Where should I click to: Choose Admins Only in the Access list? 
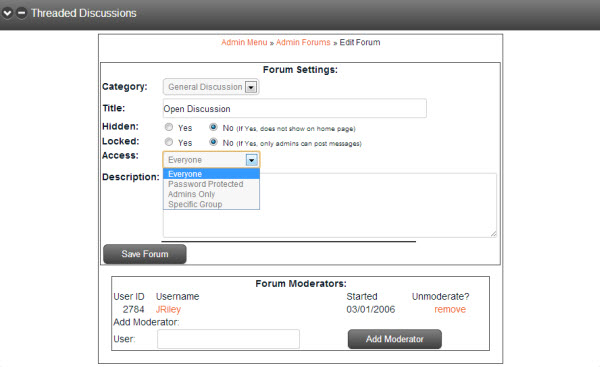click(x=211, y=194)
